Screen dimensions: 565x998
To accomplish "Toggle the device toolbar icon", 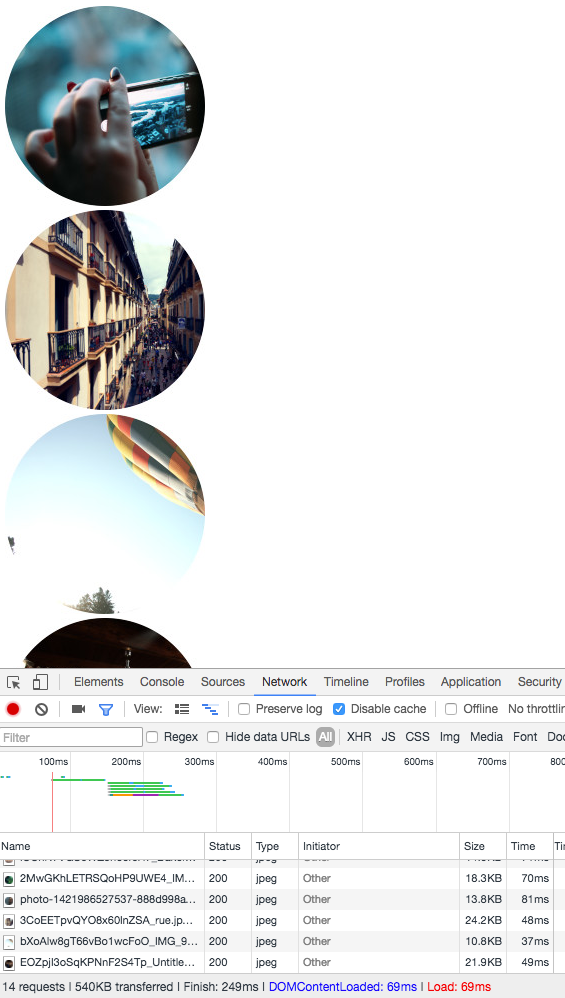I will pos(40,682).
